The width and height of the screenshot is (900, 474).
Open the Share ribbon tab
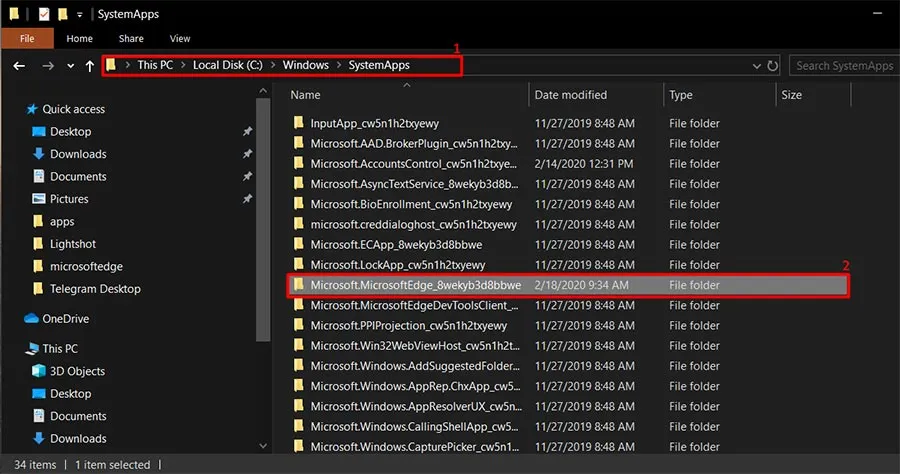click(x=131, y=38)
